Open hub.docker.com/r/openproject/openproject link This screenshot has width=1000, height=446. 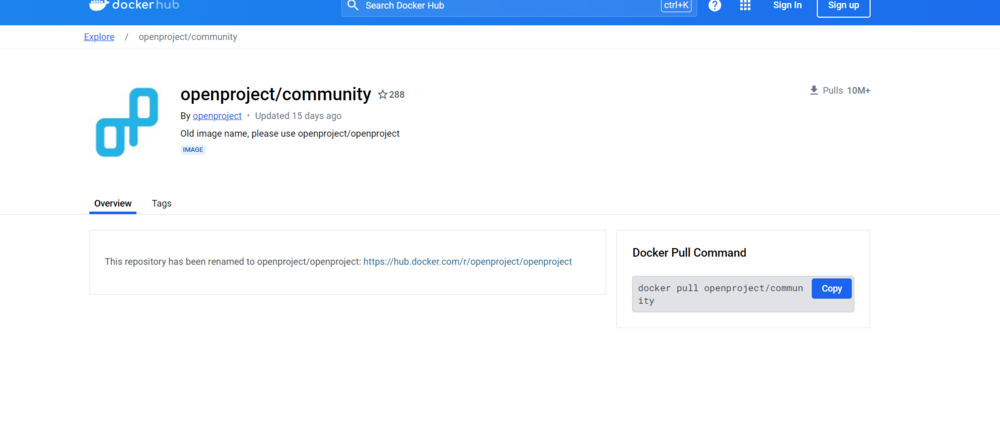pos(467,262)
